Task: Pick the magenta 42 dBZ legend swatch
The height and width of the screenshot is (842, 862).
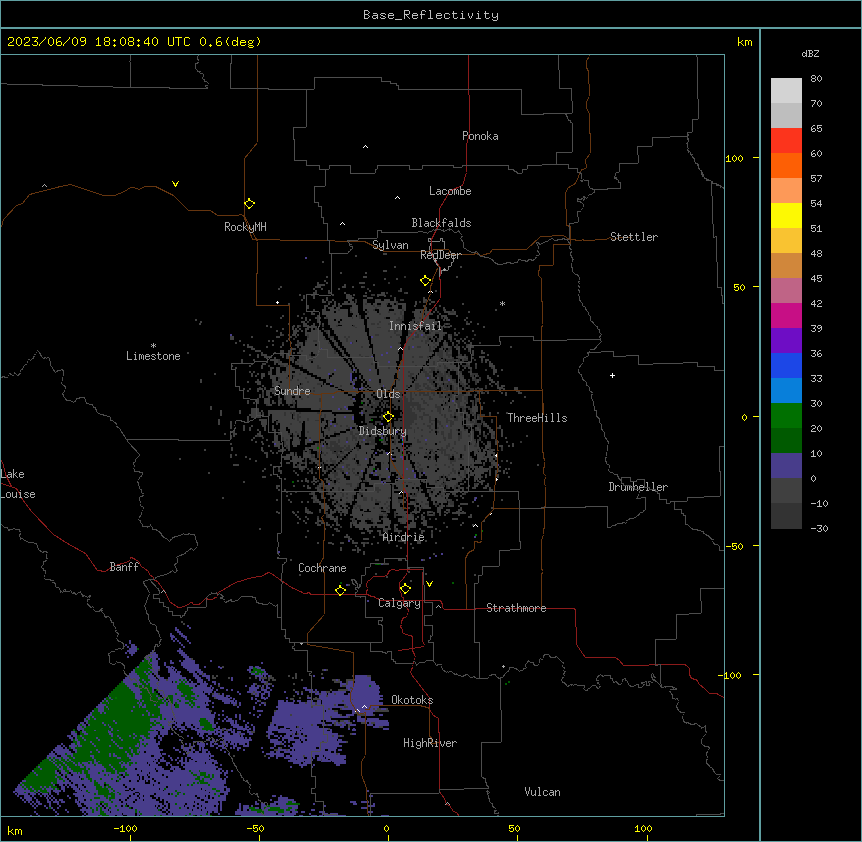Action: tap(786, 315)
